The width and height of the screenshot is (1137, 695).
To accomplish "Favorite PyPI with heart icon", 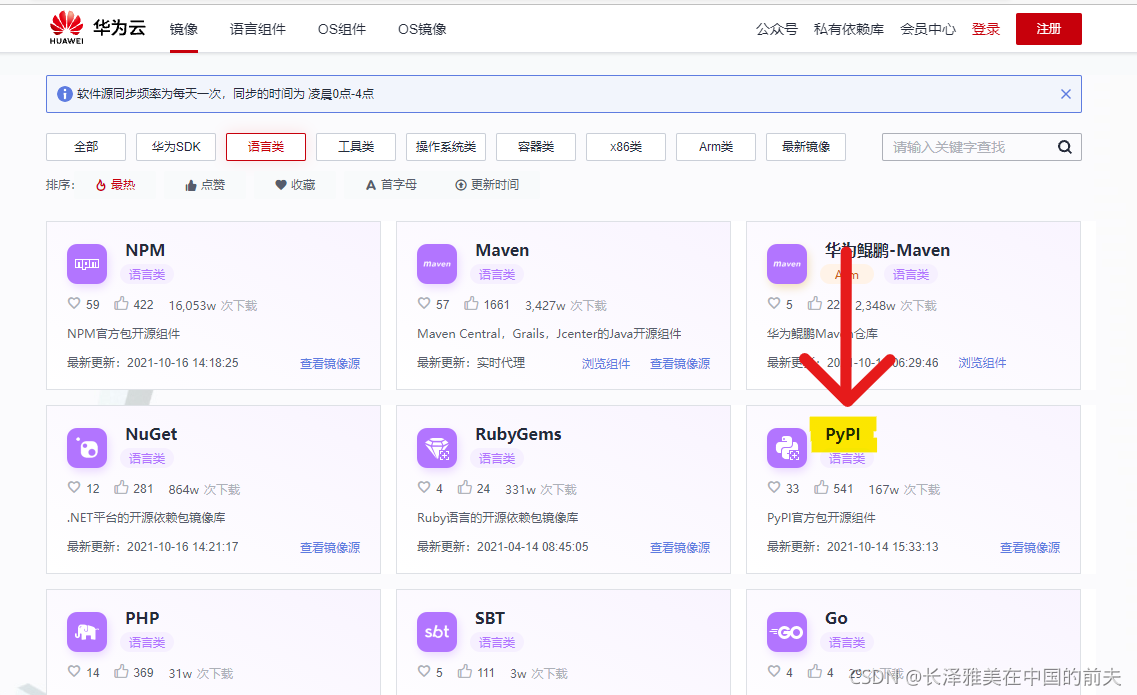I will pos(774,488).
